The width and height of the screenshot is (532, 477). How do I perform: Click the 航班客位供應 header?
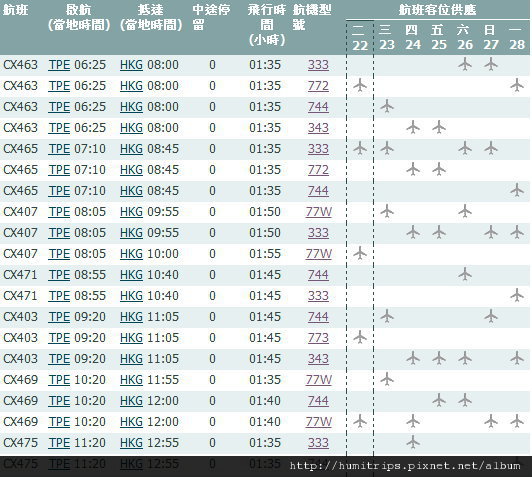point(437,10)
